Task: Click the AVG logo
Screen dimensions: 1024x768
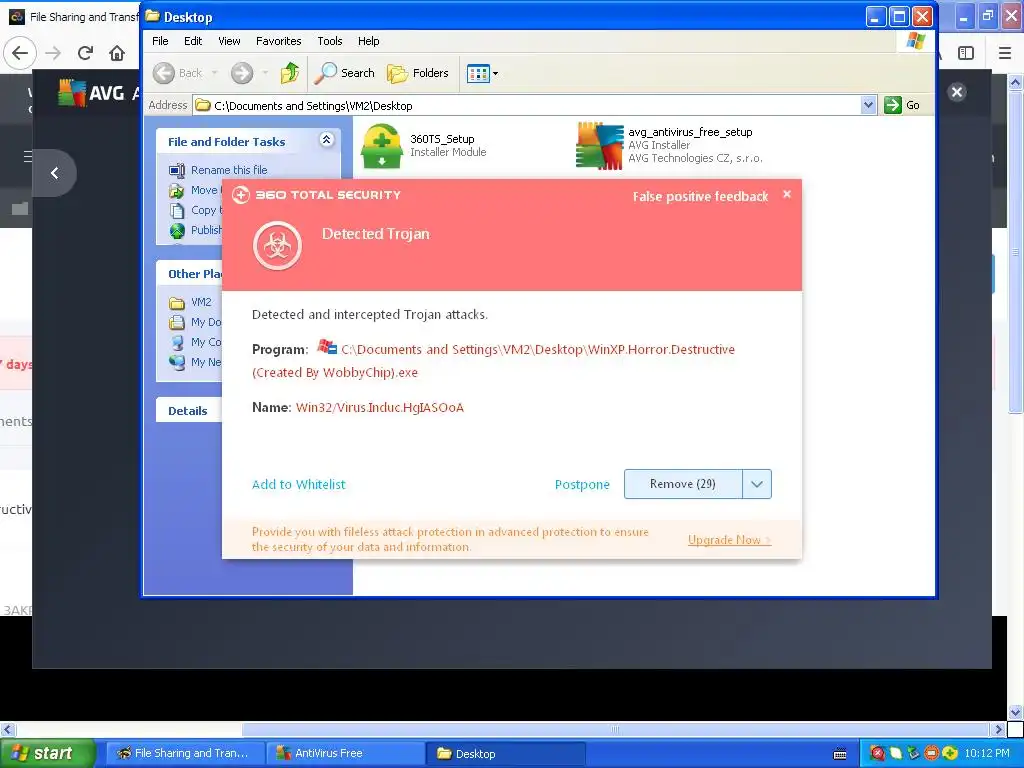Action: 91,93
